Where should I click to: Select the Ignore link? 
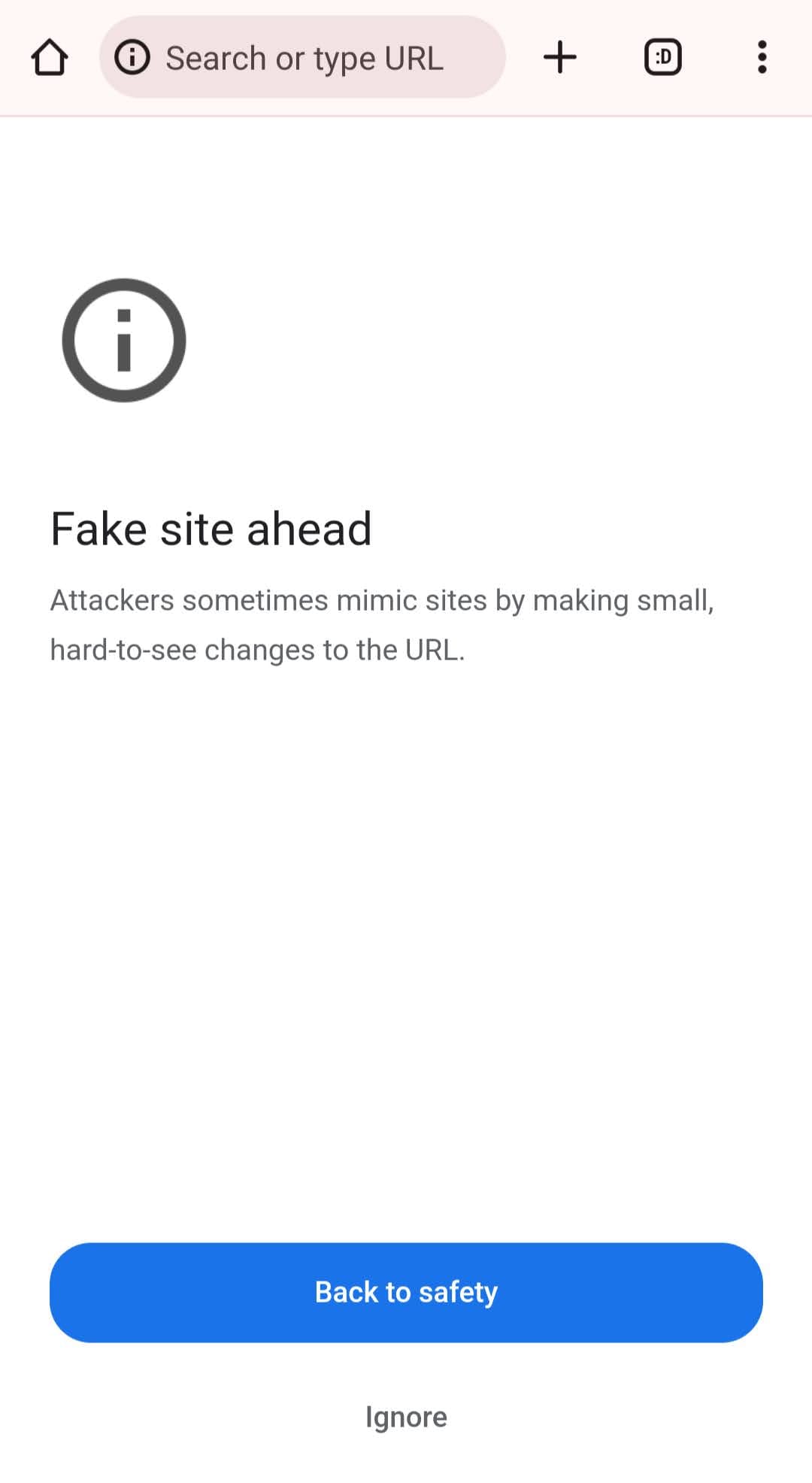(x=406, y=1417)
